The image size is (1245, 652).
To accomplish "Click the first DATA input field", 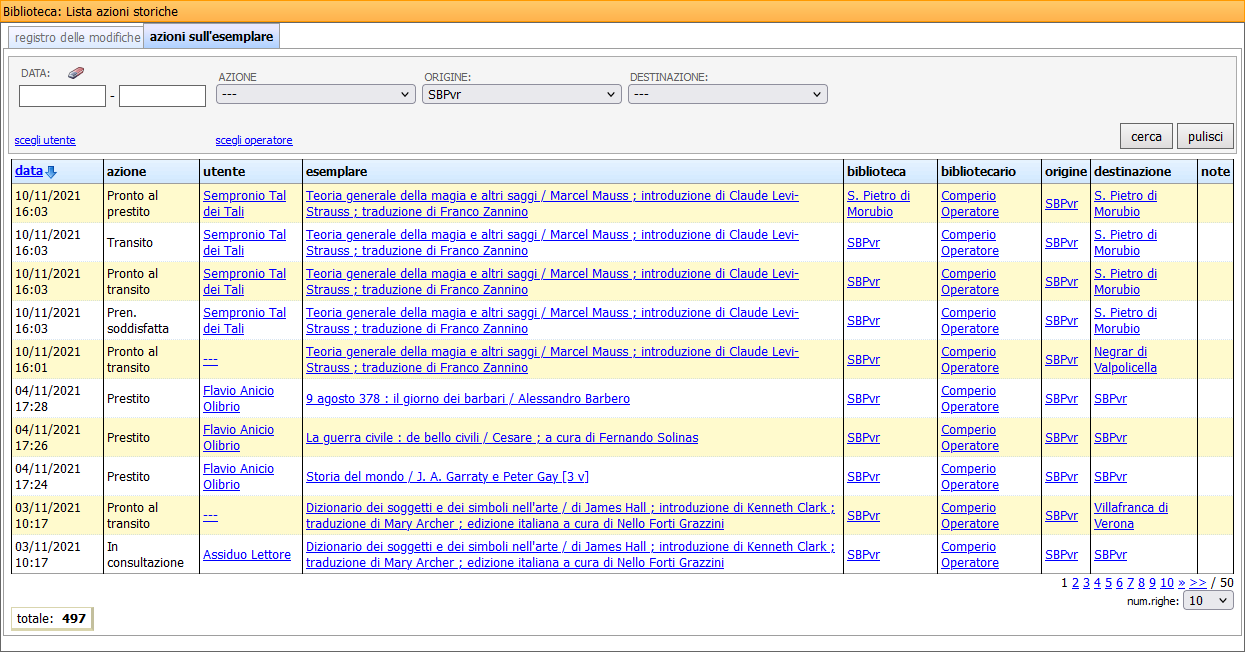I will point(61,95).
